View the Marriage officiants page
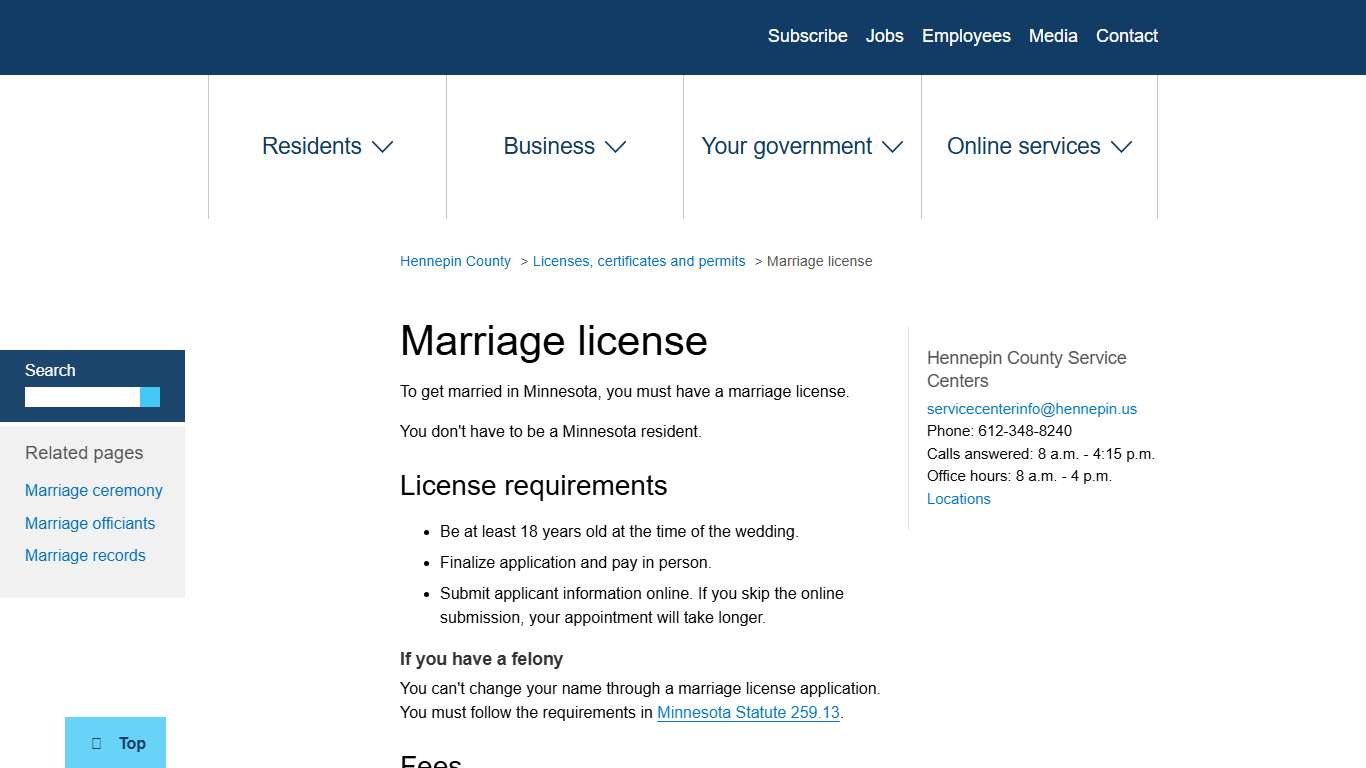 click(x=90, y=523)
